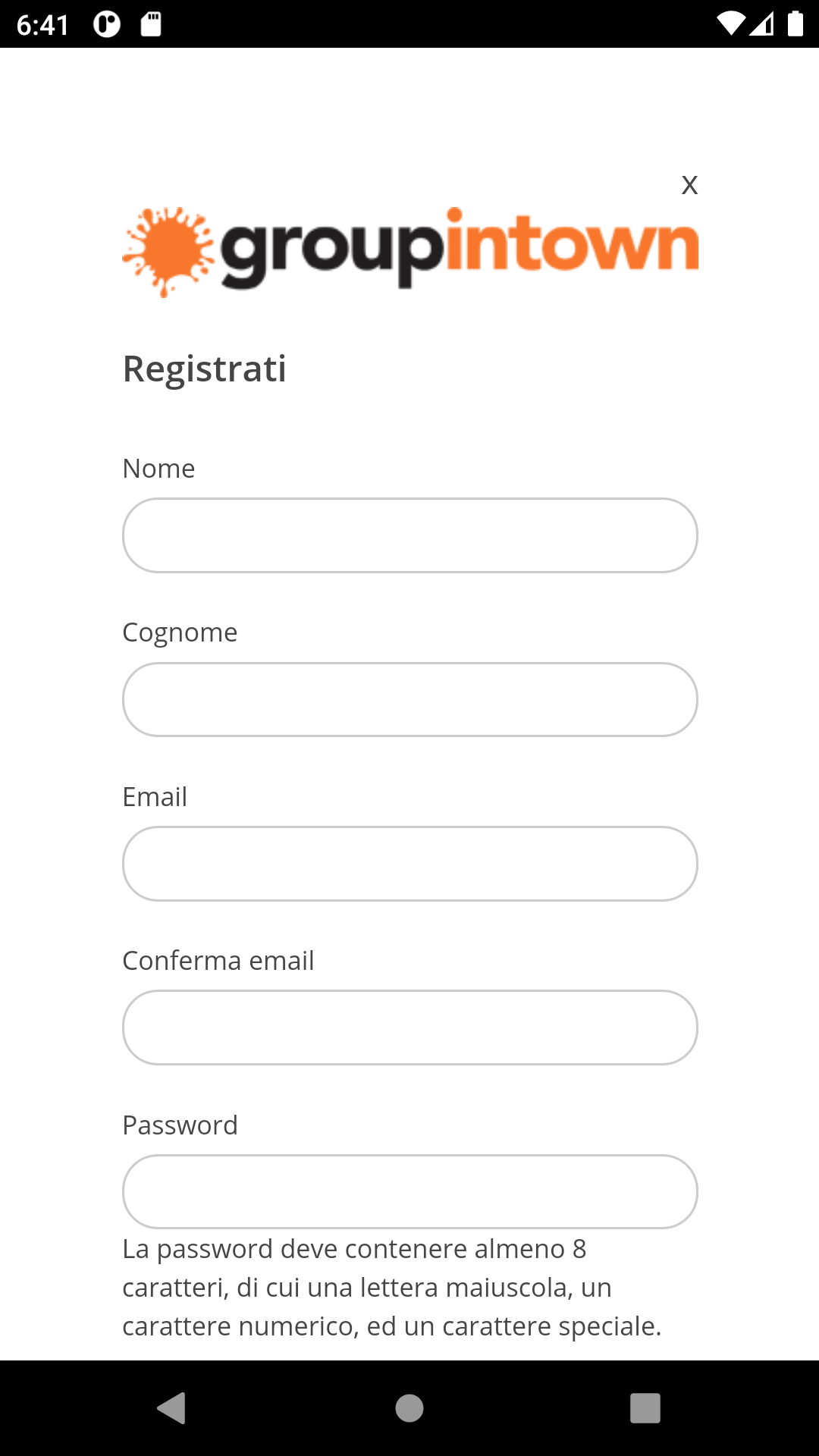The image size is (819, 1456).
Task: Tap the Registrati heading
Action: click(x=205, y=369)
